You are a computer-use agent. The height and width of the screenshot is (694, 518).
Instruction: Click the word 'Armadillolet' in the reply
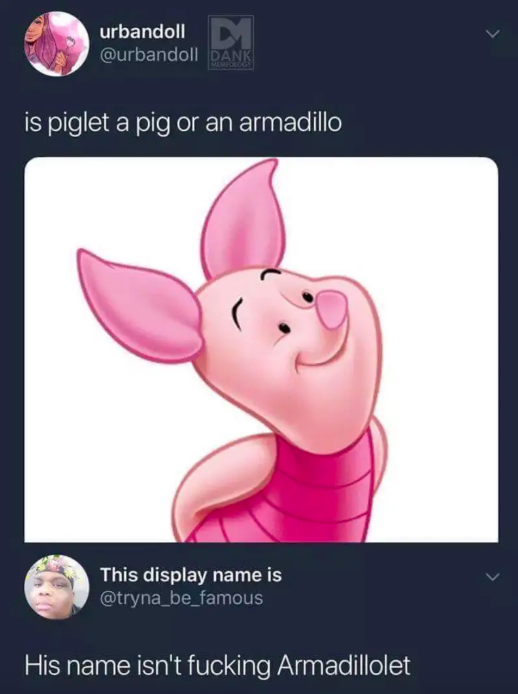pos(343,666)
